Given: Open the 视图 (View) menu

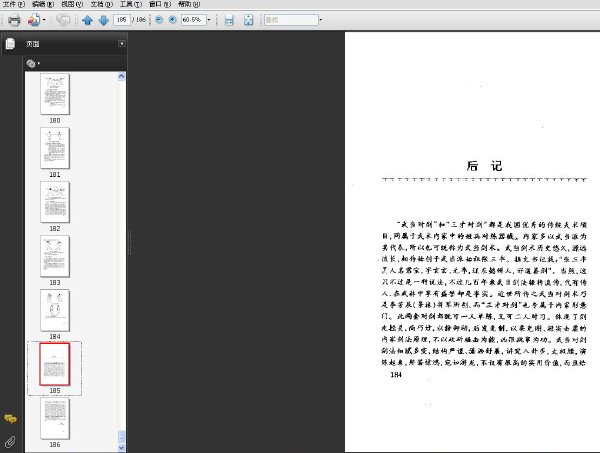Looking at the screenshot, I should click(72, 4).
